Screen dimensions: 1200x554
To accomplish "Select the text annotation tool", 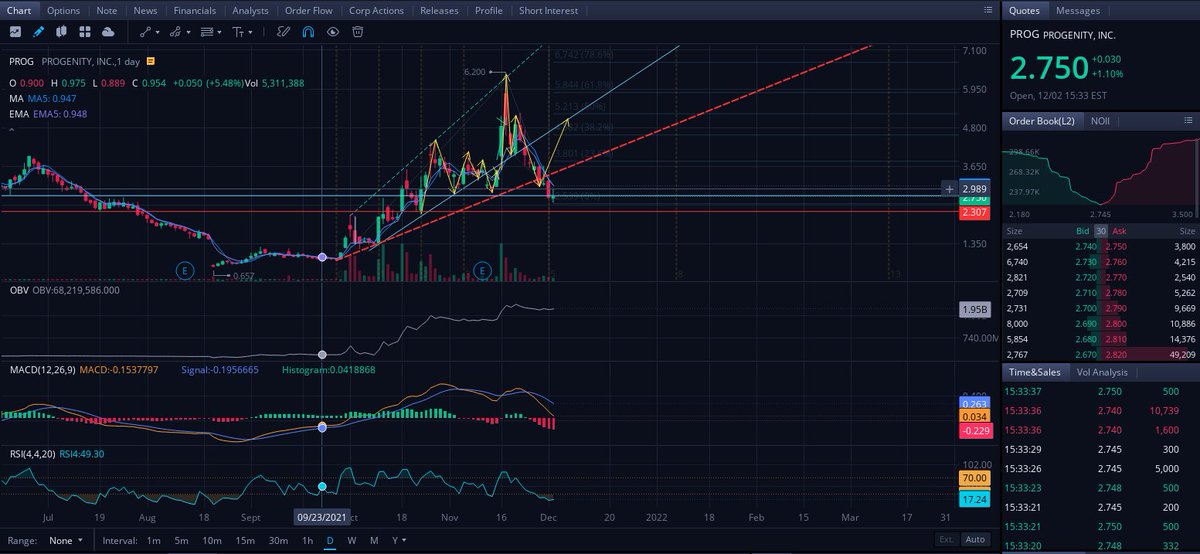I will [x=238, y=31].
